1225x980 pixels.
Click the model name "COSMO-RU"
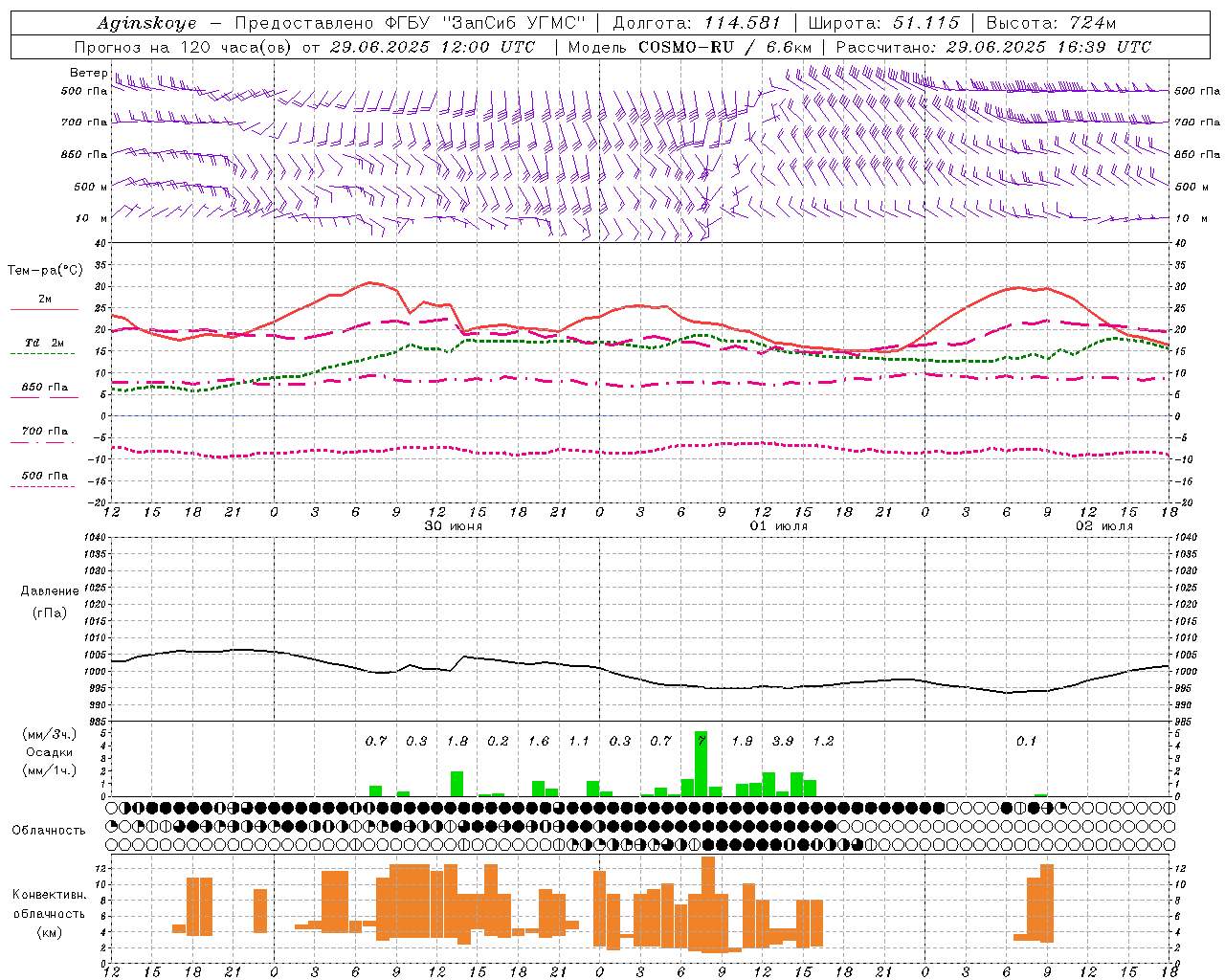tap(685, 47)
